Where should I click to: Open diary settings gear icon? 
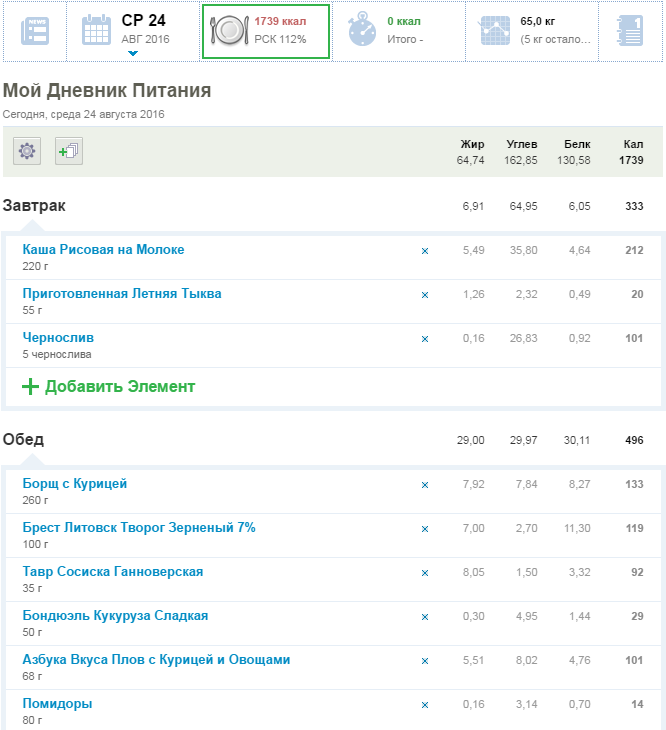point(27,151)
